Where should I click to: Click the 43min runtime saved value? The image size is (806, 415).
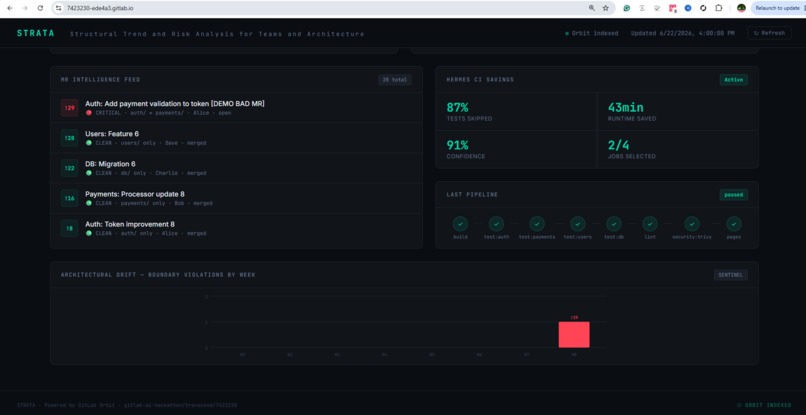[x=626, y=107]
